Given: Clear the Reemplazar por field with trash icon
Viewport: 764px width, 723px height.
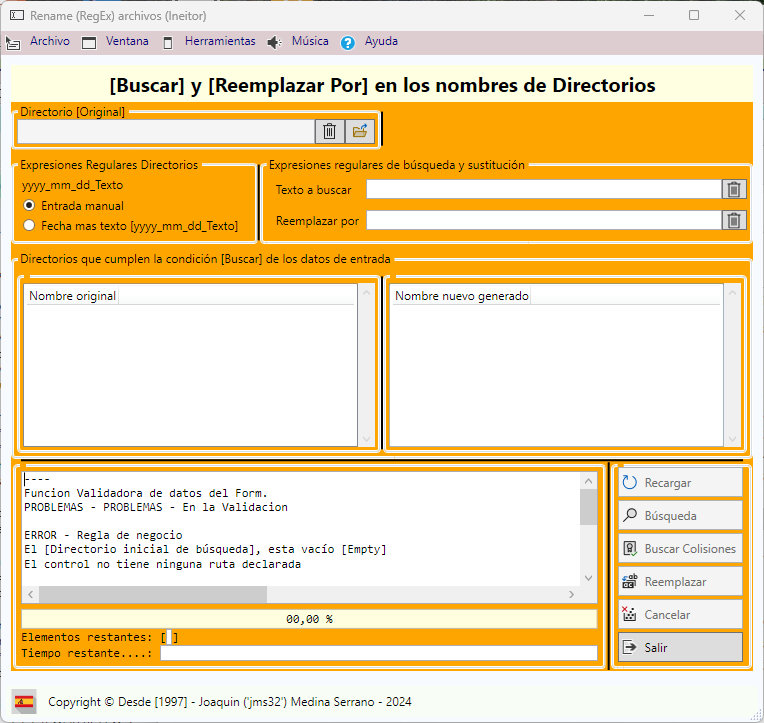Looking at the screenshot, I should click(734, 220).
